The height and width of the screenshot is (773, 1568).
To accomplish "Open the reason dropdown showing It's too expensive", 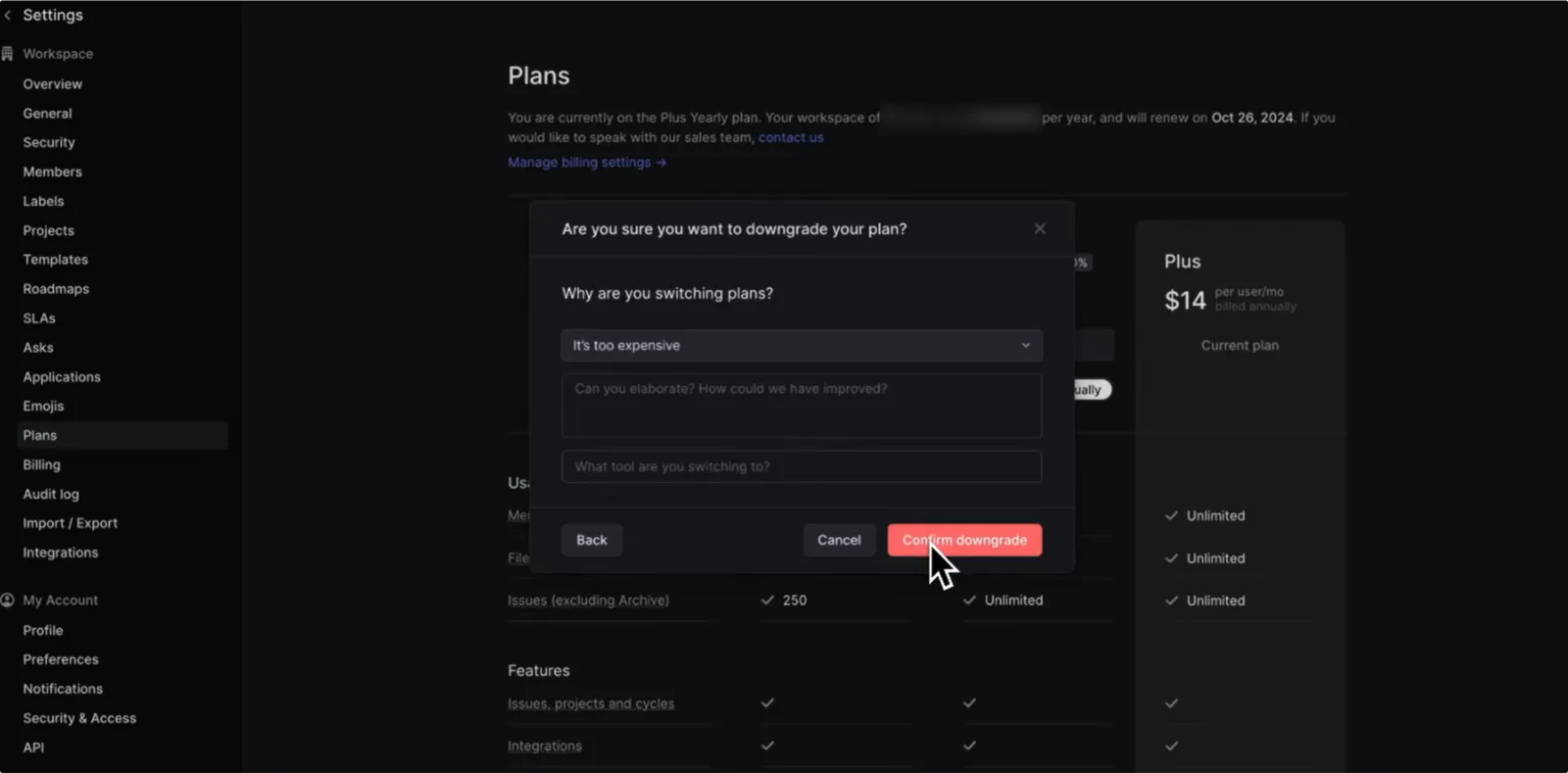I will [x=802, y=345].
